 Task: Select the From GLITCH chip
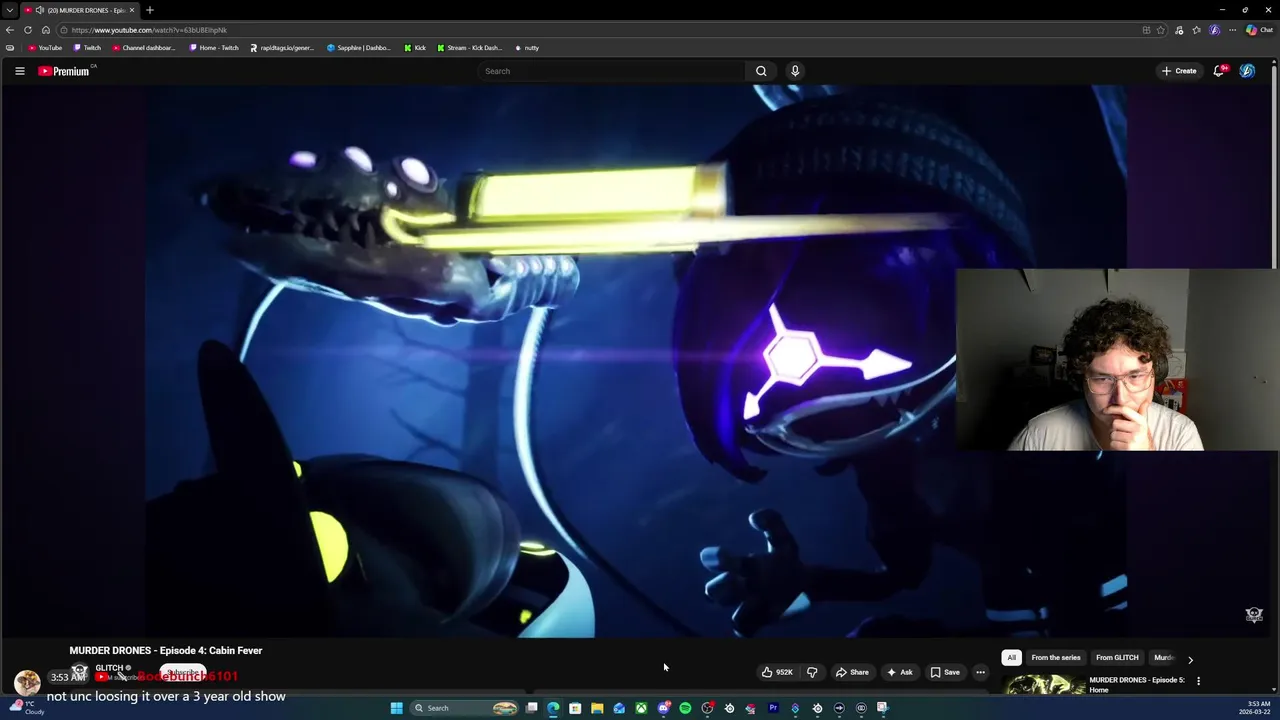point(1117,657)
